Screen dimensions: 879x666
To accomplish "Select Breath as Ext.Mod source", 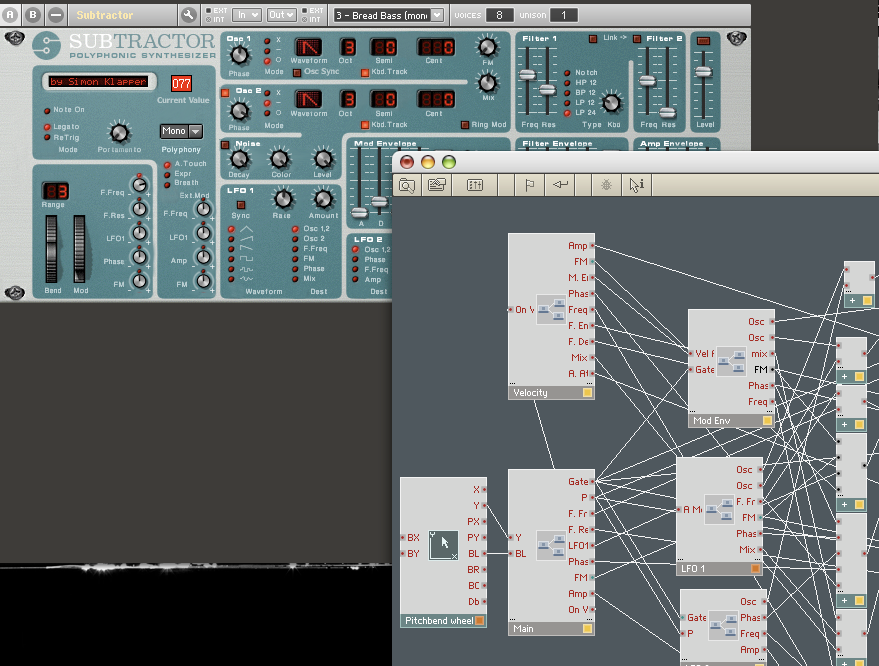I will point(167,183).
